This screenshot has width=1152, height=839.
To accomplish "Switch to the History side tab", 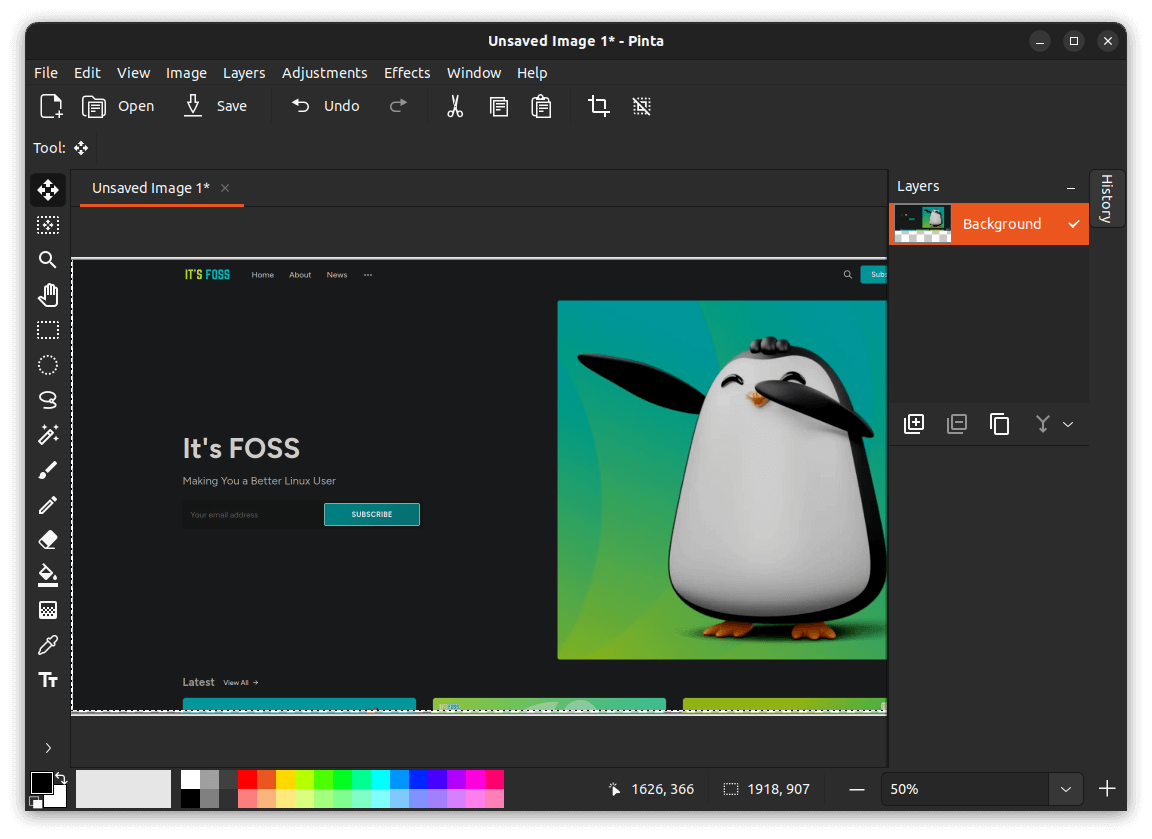I will point(1106,198).
